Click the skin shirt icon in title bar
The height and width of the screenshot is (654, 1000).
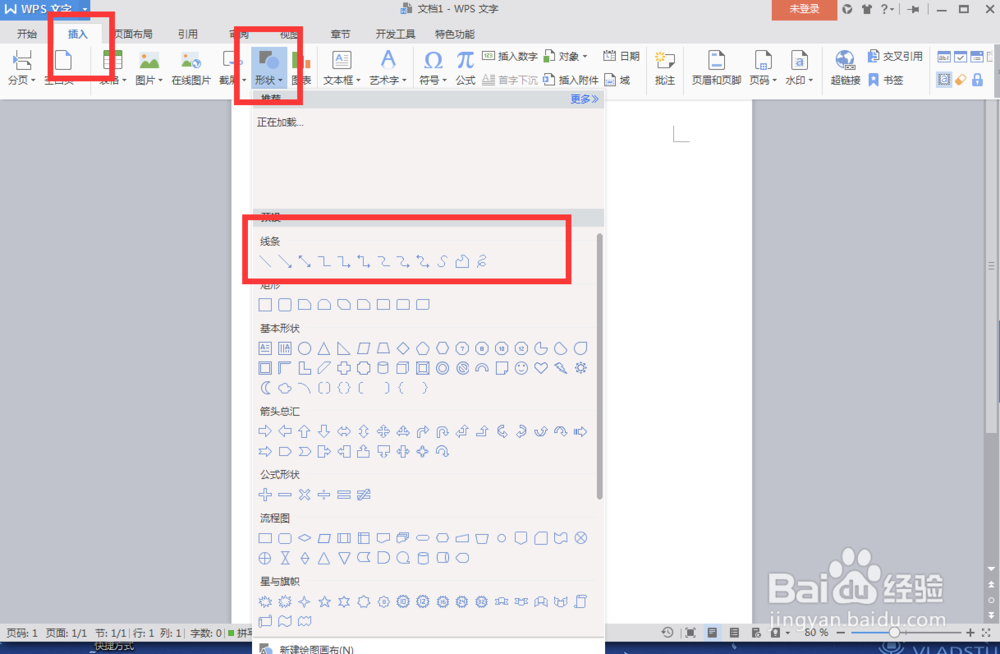[866, 9]
